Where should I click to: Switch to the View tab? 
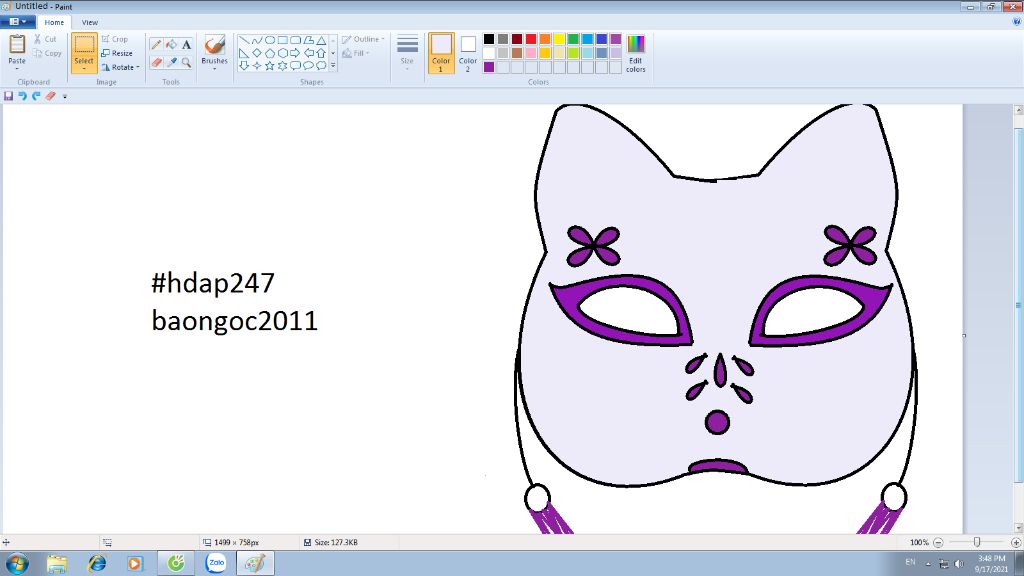(89, 22)
